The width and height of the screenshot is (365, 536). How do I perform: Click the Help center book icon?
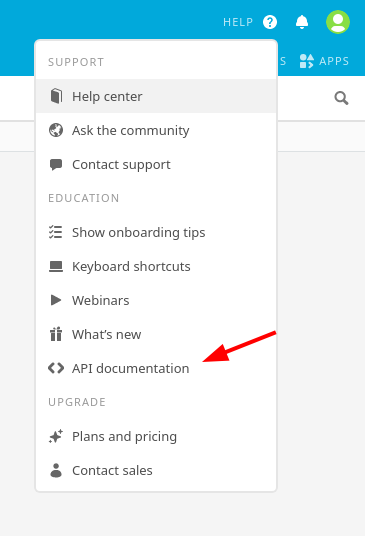(x=56, y=96)
